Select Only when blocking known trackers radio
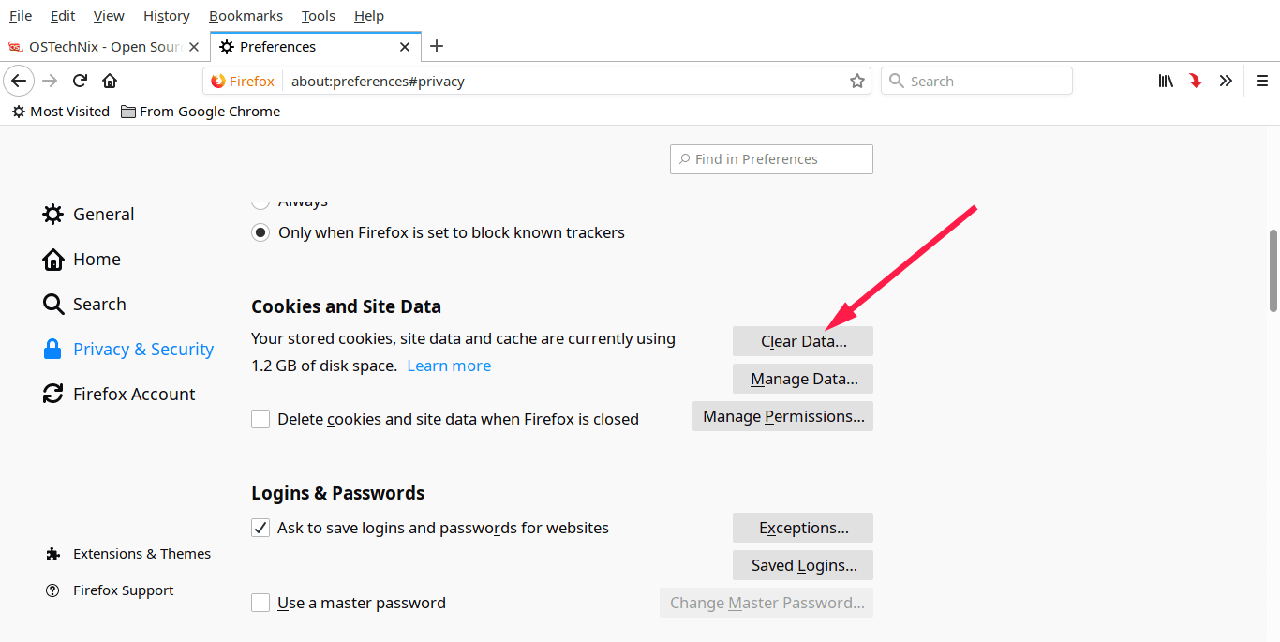This screenshot has width=1280, height=642. [261, 232]
